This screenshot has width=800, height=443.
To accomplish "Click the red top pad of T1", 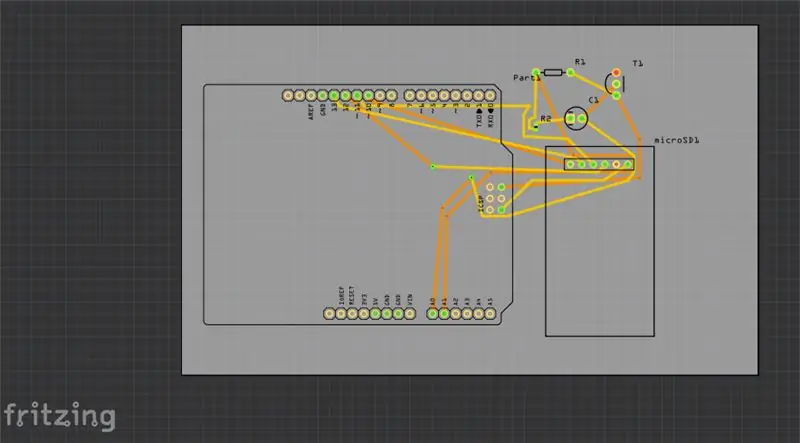I will point(616,72).
